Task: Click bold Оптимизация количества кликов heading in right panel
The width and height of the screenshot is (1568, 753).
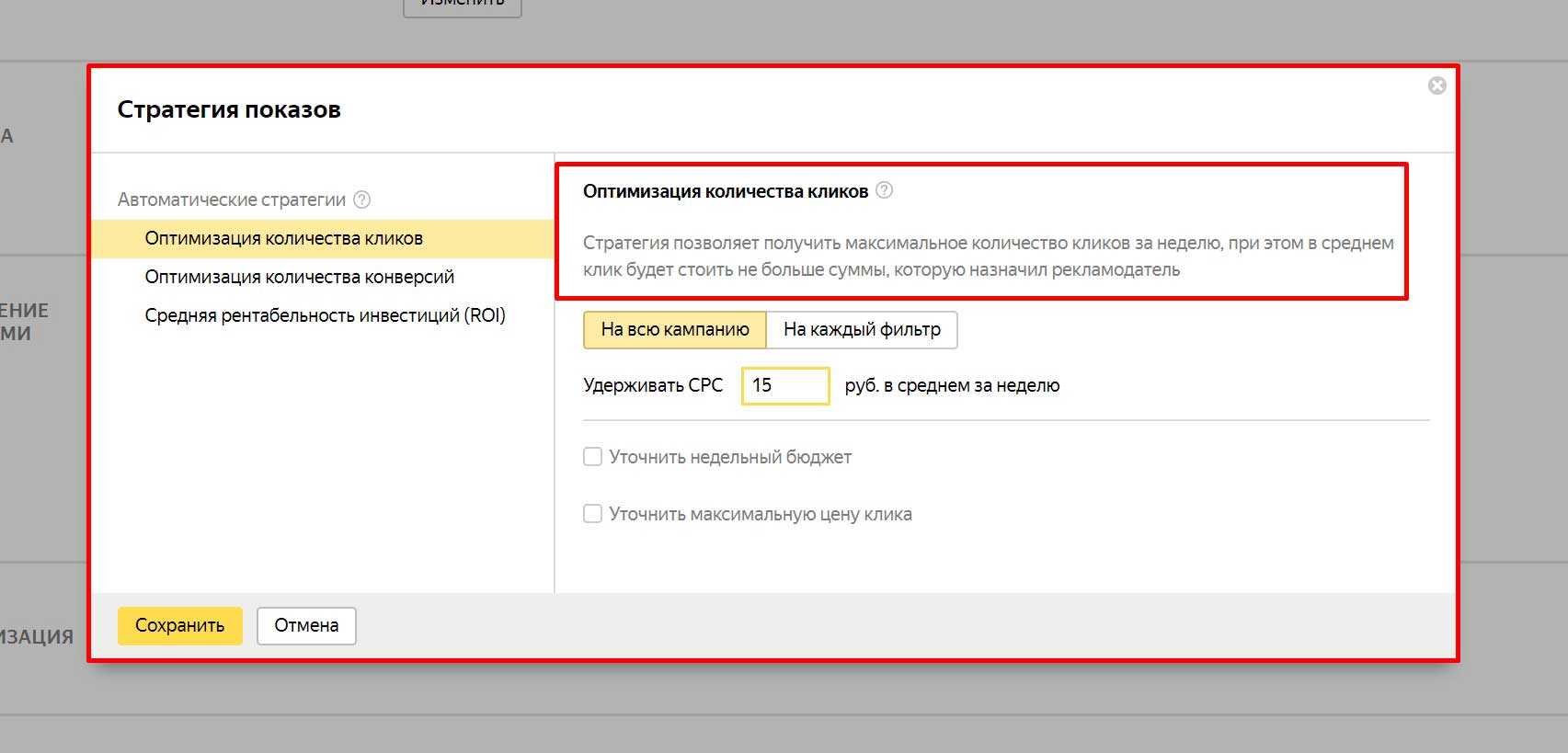Action: pyautogui.click(x=725, y=191)
